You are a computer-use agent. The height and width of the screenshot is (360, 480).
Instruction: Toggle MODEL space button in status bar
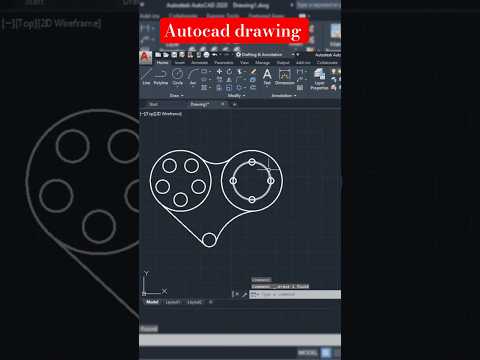tap(308, 352)
